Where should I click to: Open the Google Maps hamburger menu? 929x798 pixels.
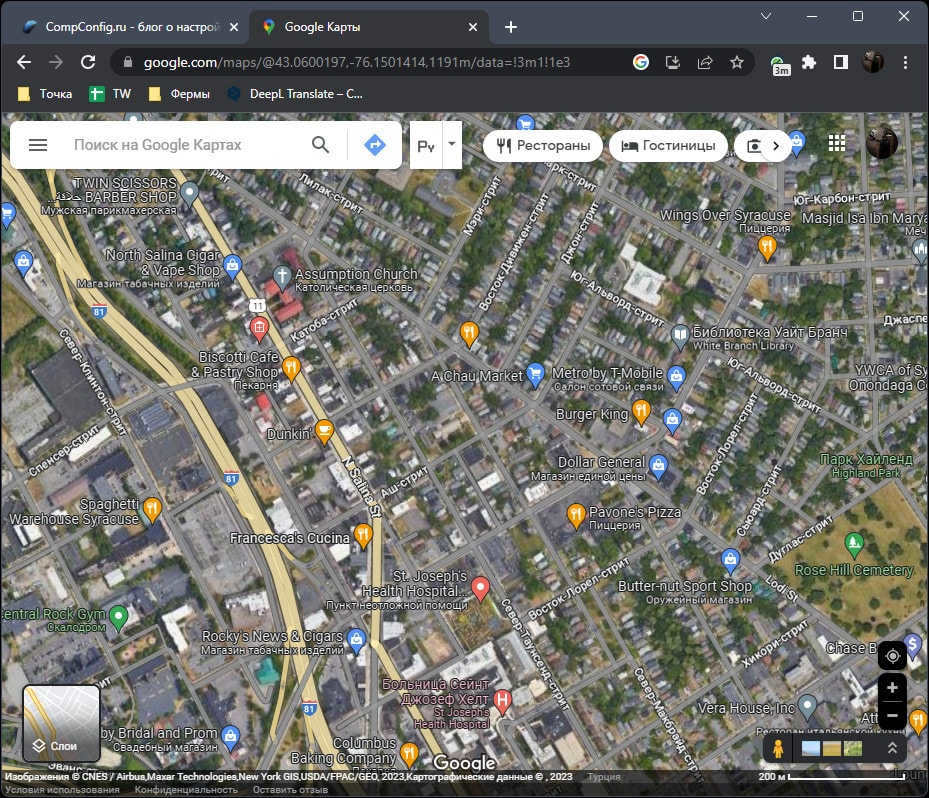point(38,145)
